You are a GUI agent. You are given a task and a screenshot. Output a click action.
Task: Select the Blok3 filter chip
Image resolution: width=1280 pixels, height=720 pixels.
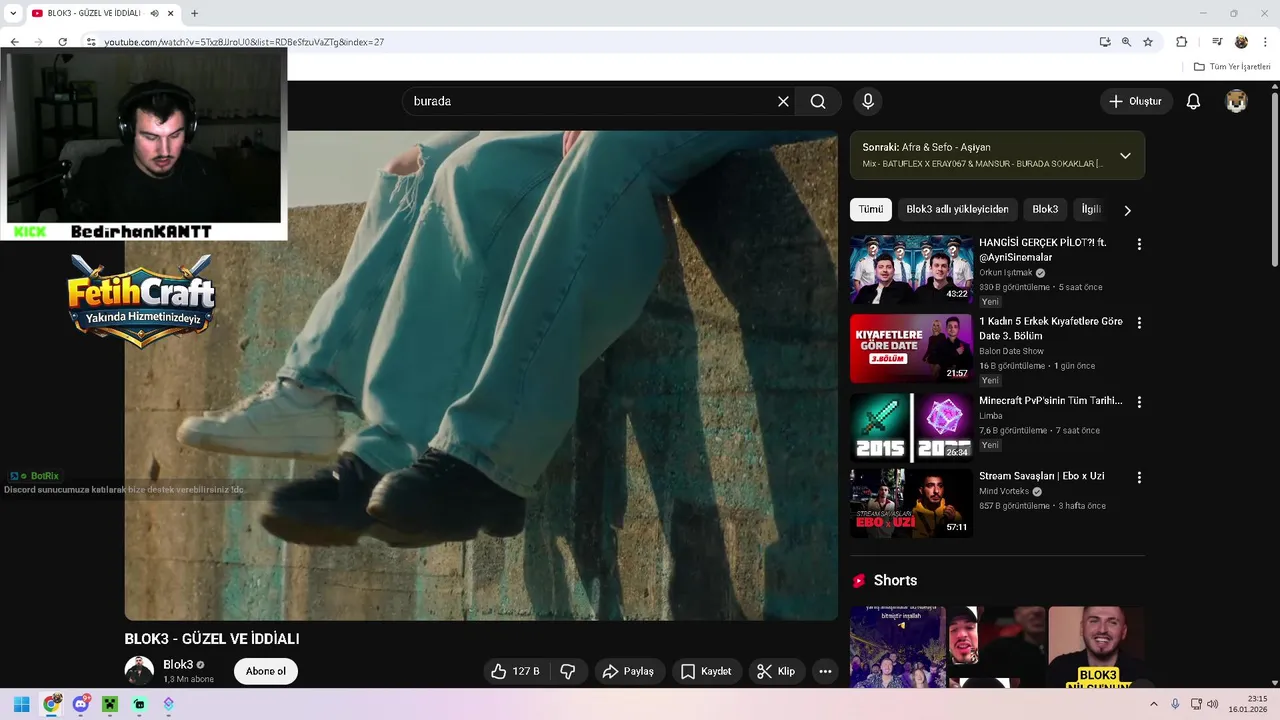(1045, 209)
